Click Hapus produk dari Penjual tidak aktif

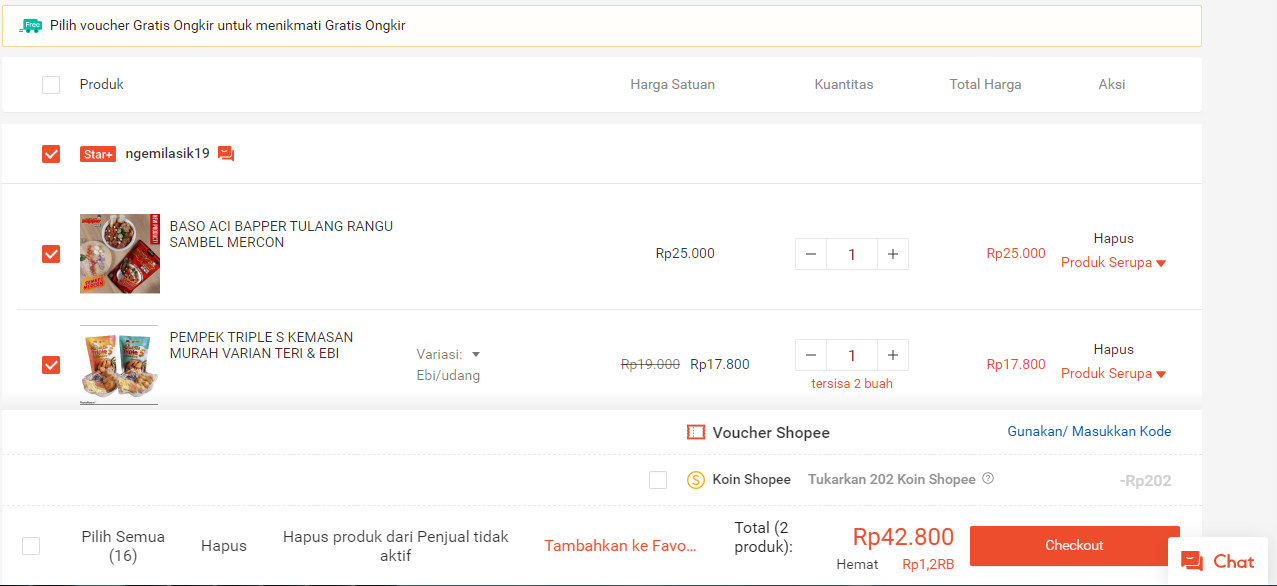click(x=396, y=546)
